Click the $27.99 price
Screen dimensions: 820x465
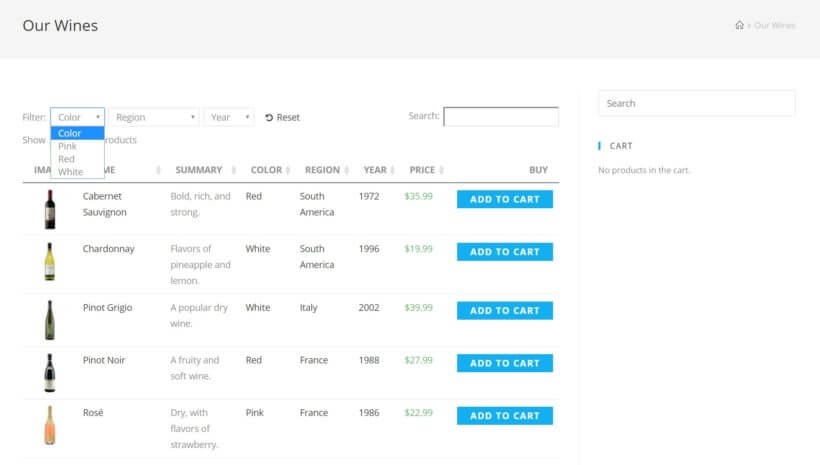(x=418, y=360)
